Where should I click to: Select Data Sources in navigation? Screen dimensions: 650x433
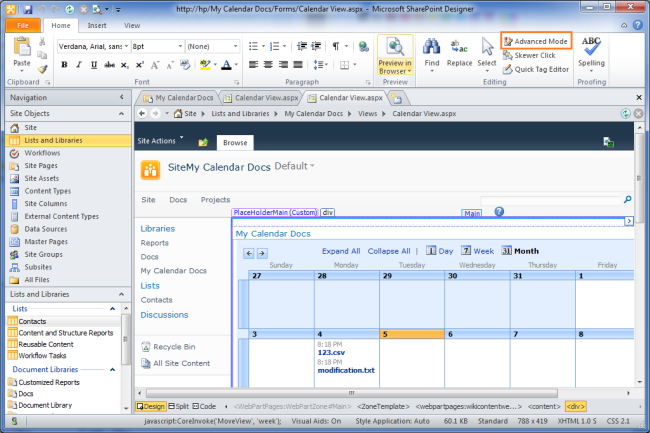[46, 229]
